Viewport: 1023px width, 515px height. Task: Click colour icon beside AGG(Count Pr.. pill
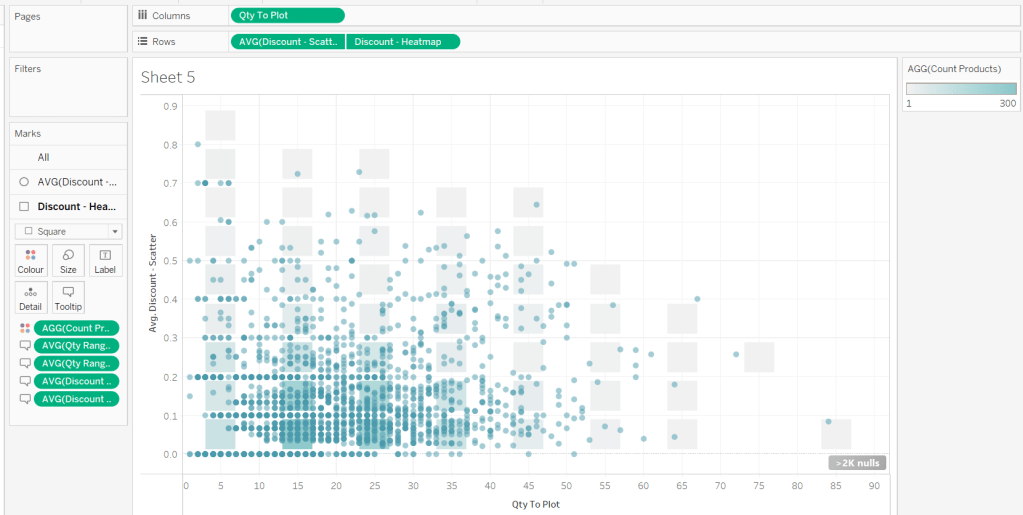[x=25, y=328]
